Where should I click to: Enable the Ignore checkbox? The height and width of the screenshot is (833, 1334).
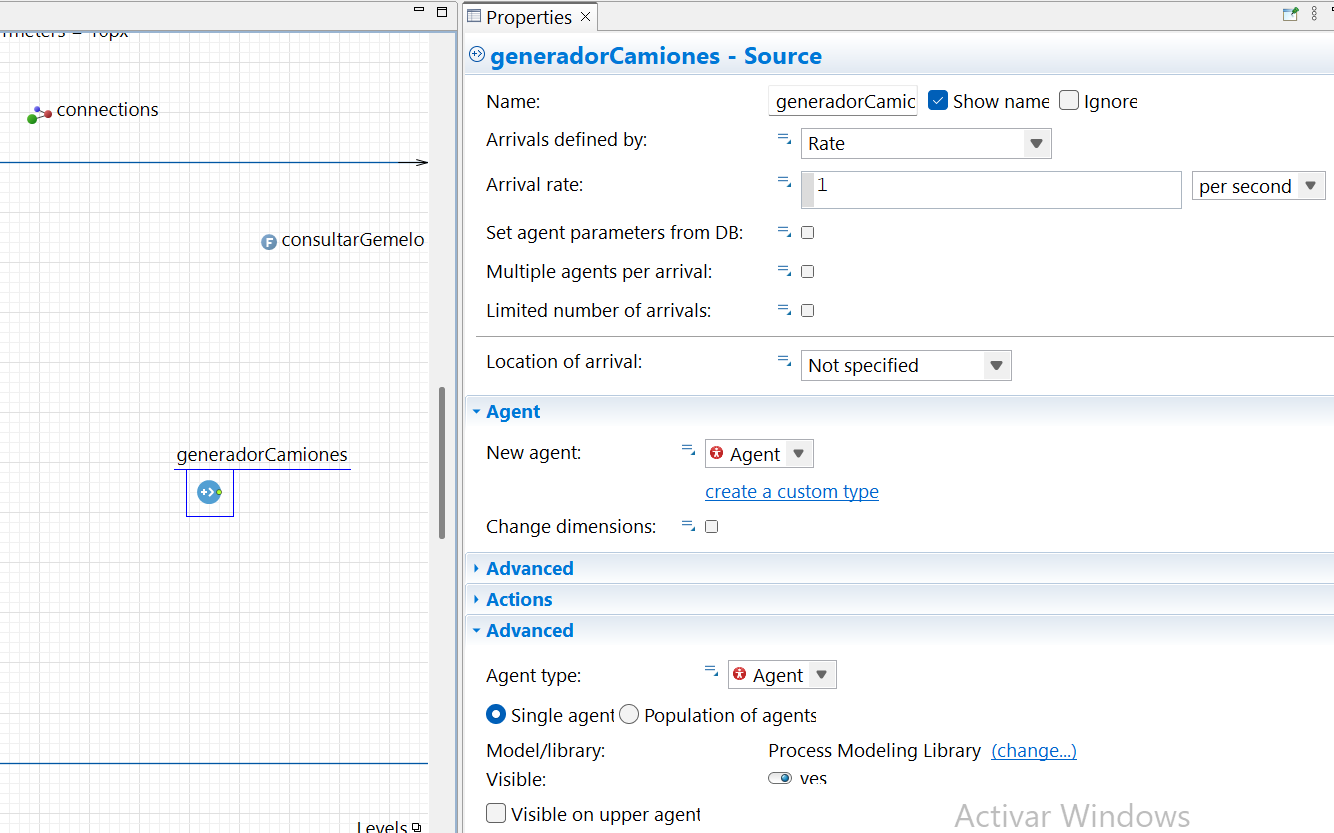1069,100
